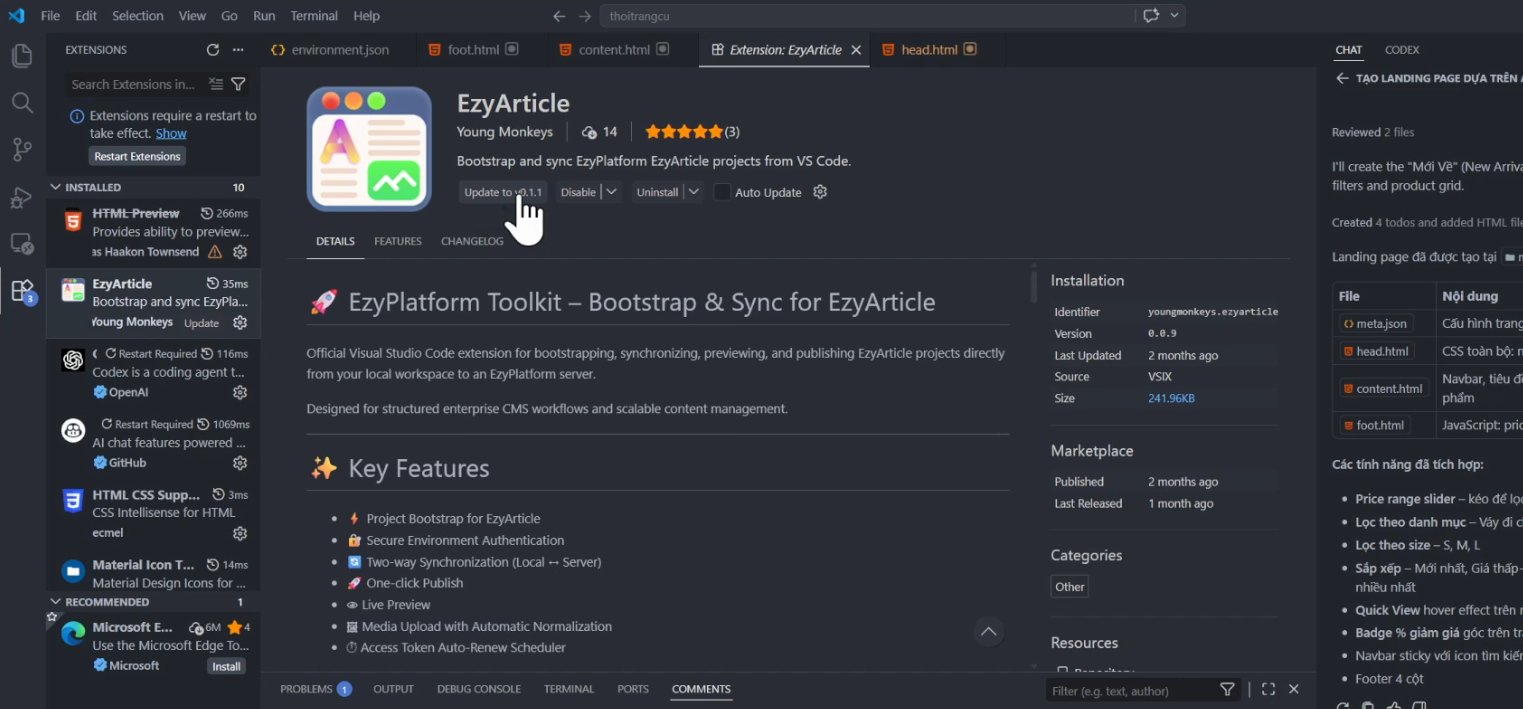Click the Show link in restart notice
Screen dimensions: 1523x709
[171, 133]
